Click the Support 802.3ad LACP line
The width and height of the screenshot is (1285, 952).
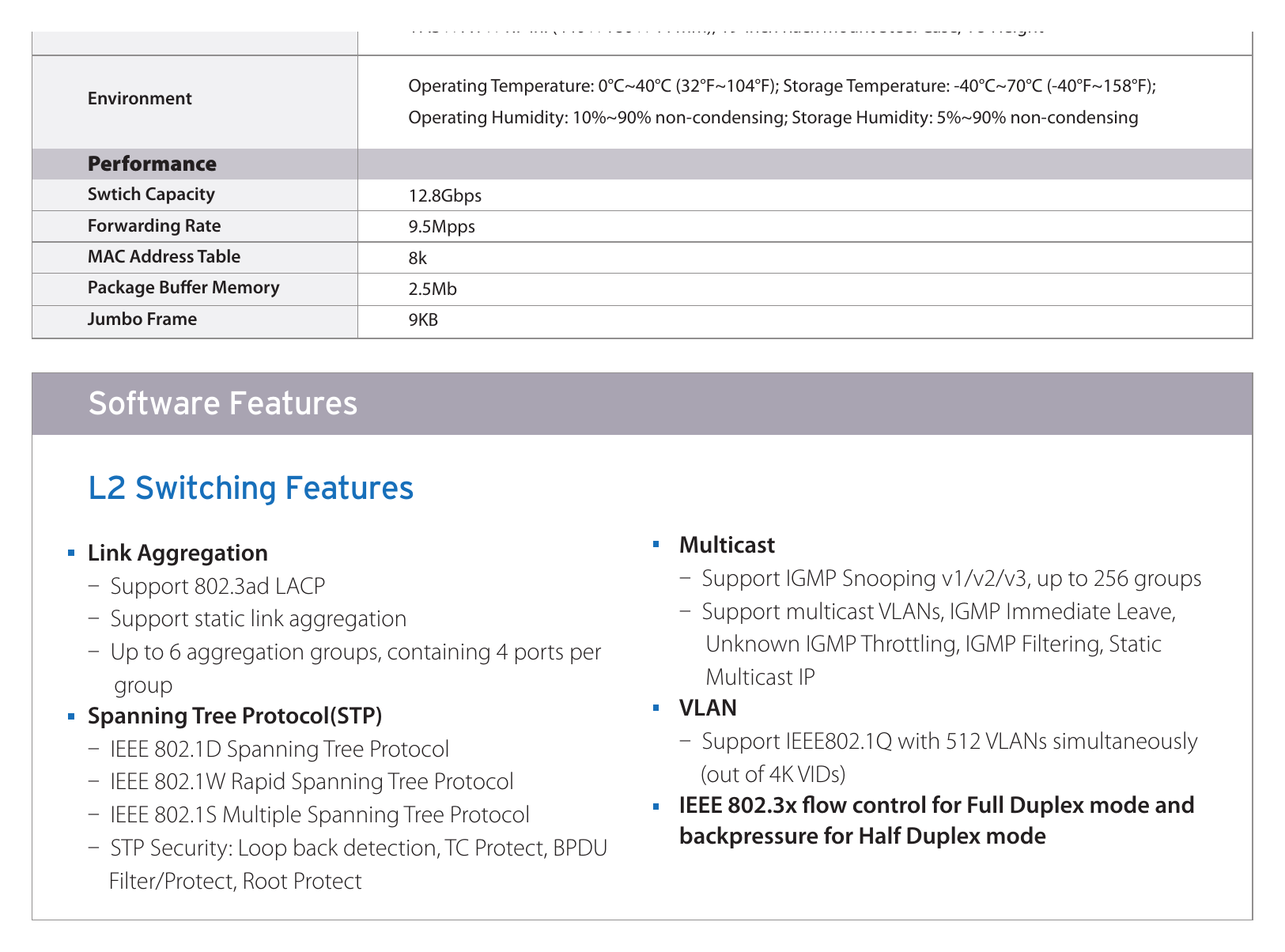(217, 586)
